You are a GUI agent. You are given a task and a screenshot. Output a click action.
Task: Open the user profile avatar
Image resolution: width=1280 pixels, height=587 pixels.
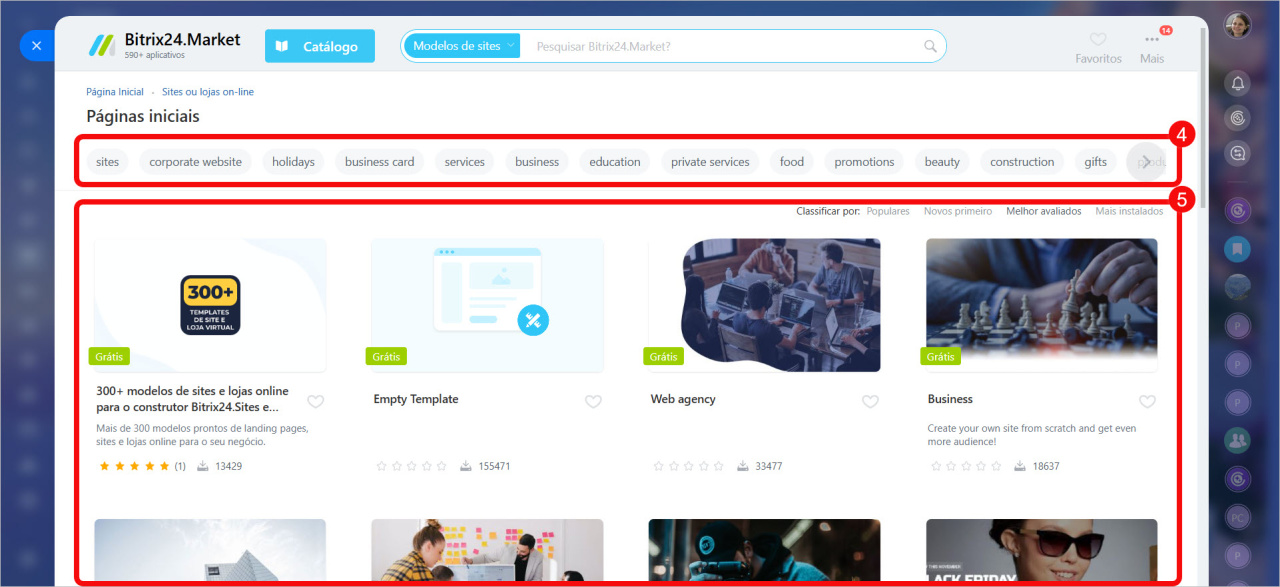pos(1238,24)
